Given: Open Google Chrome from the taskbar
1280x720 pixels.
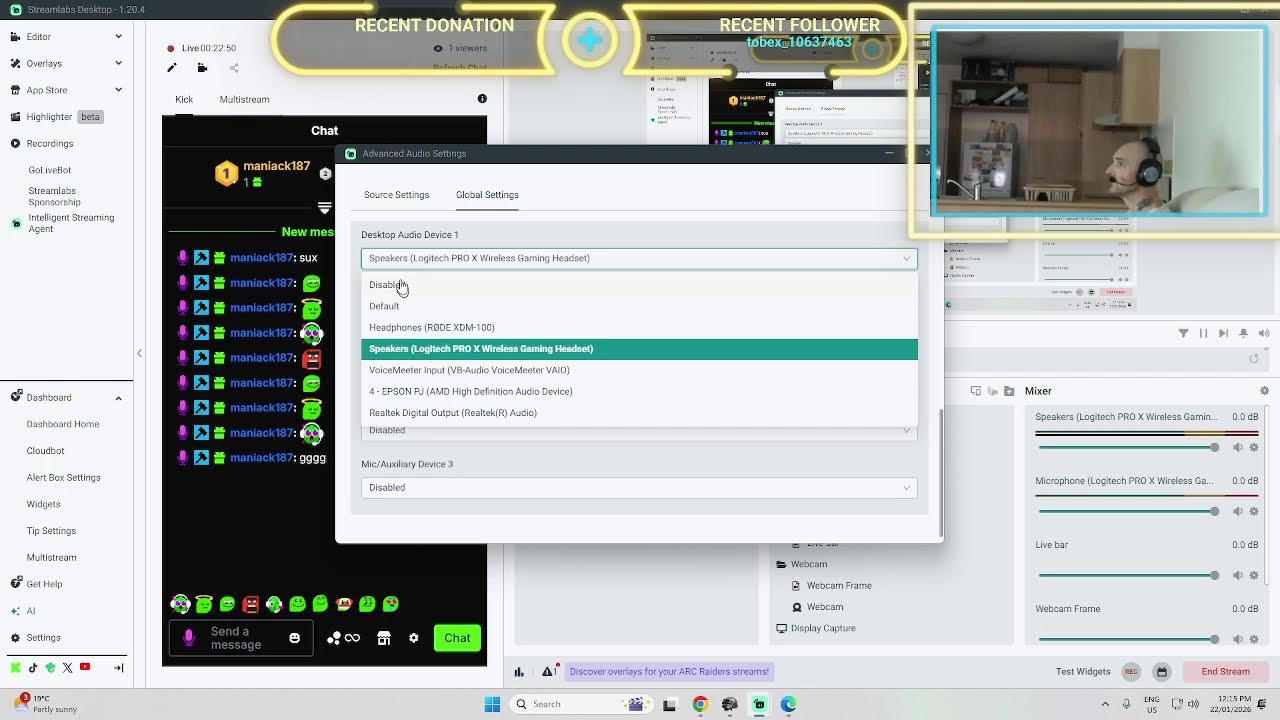Looking at the screenshot, I should [x=700, y=704].
